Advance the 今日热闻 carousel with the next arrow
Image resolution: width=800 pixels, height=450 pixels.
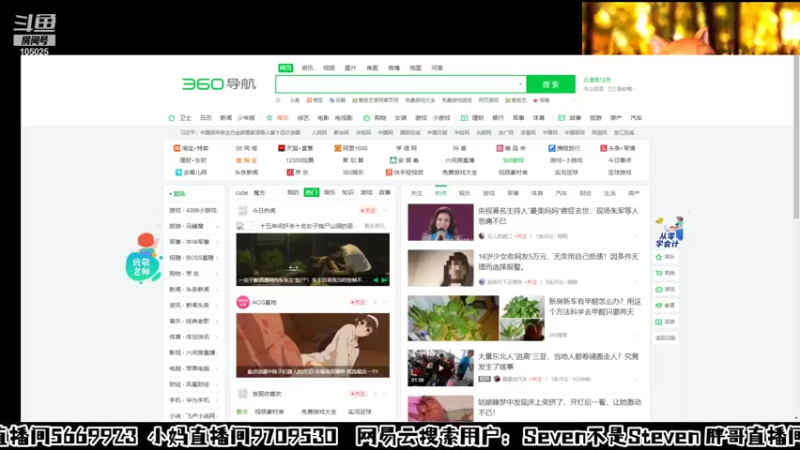[384, 280]
